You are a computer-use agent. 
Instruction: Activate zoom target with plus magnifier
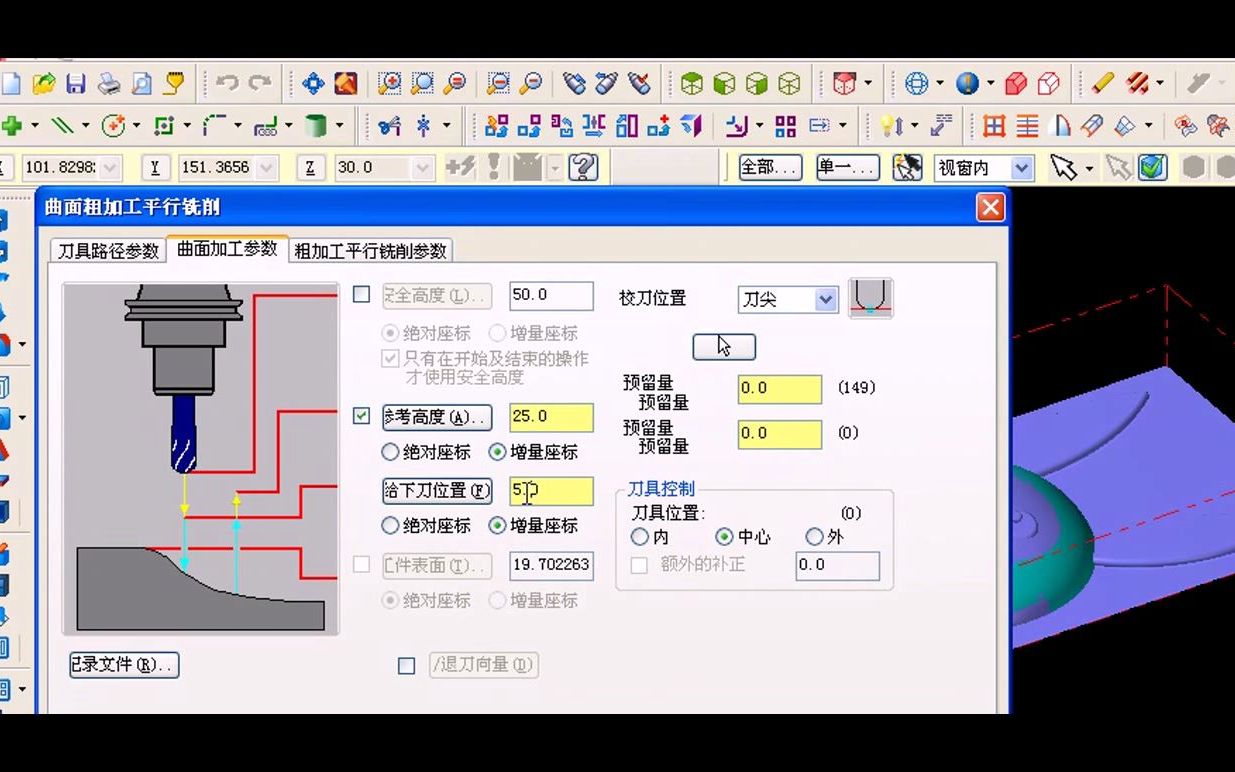tap(389, 84)
